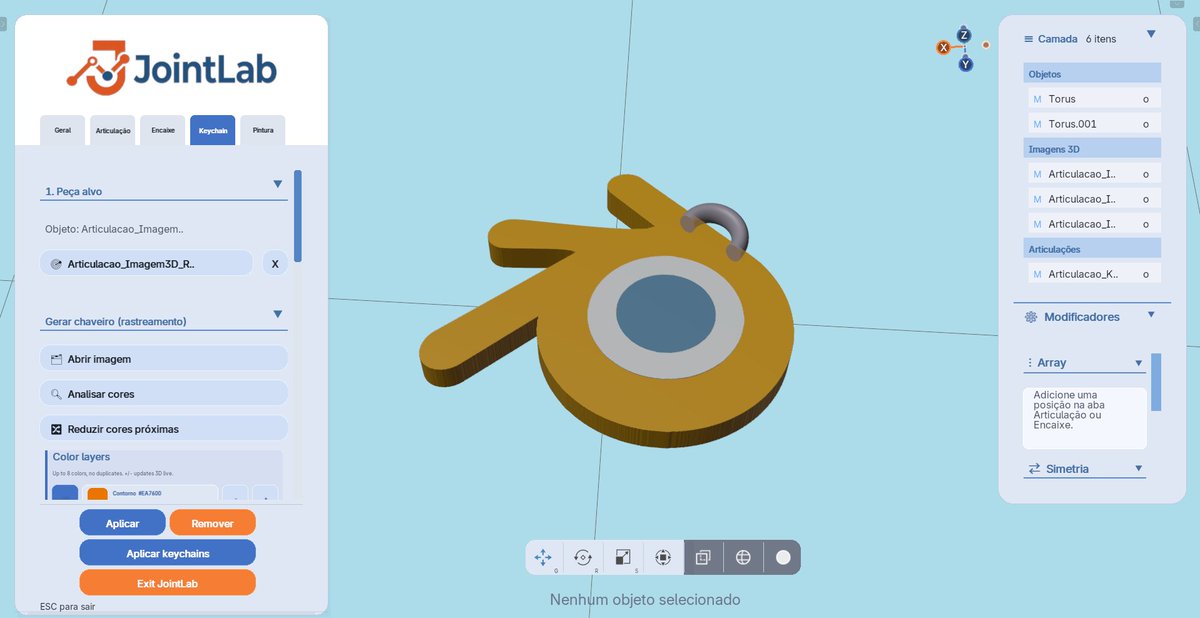This screenshot has height=618, width=1200.
Task: Click the X axis on navigation gizmo
Action: 943,47
